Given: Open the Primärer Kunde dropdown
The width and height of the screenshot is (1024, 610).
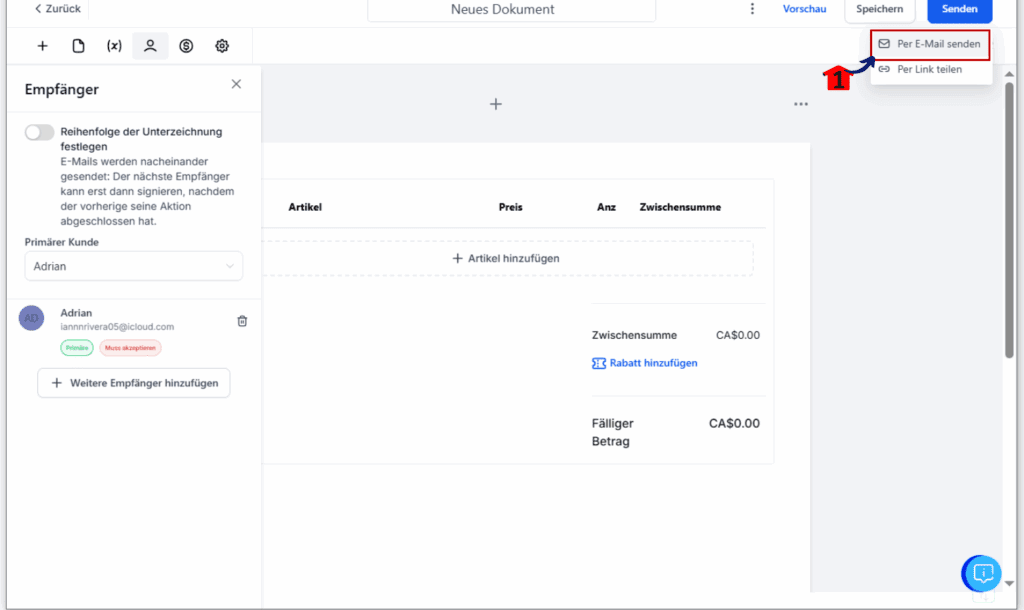Looking at the screenshot, I should pyautogui.click(x=134, y=266).
